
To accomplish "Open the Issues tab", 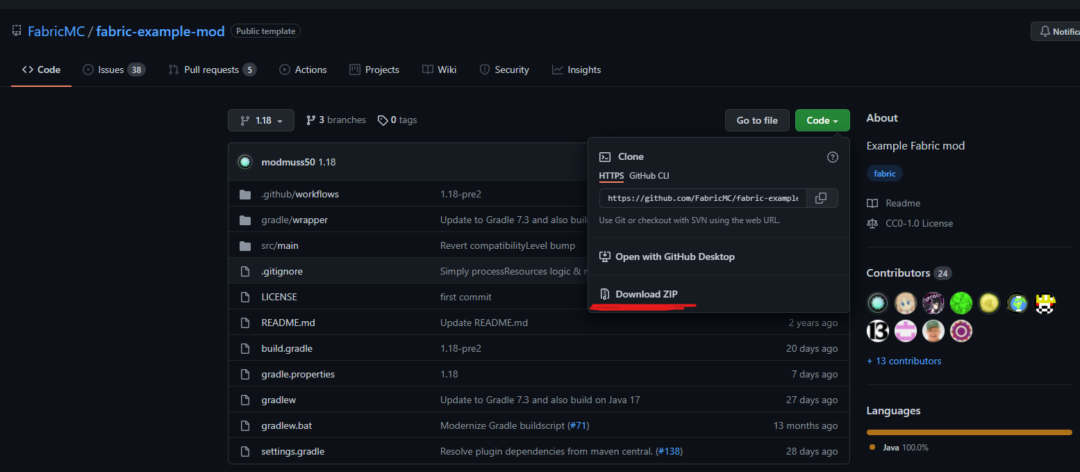I will 114,70.
